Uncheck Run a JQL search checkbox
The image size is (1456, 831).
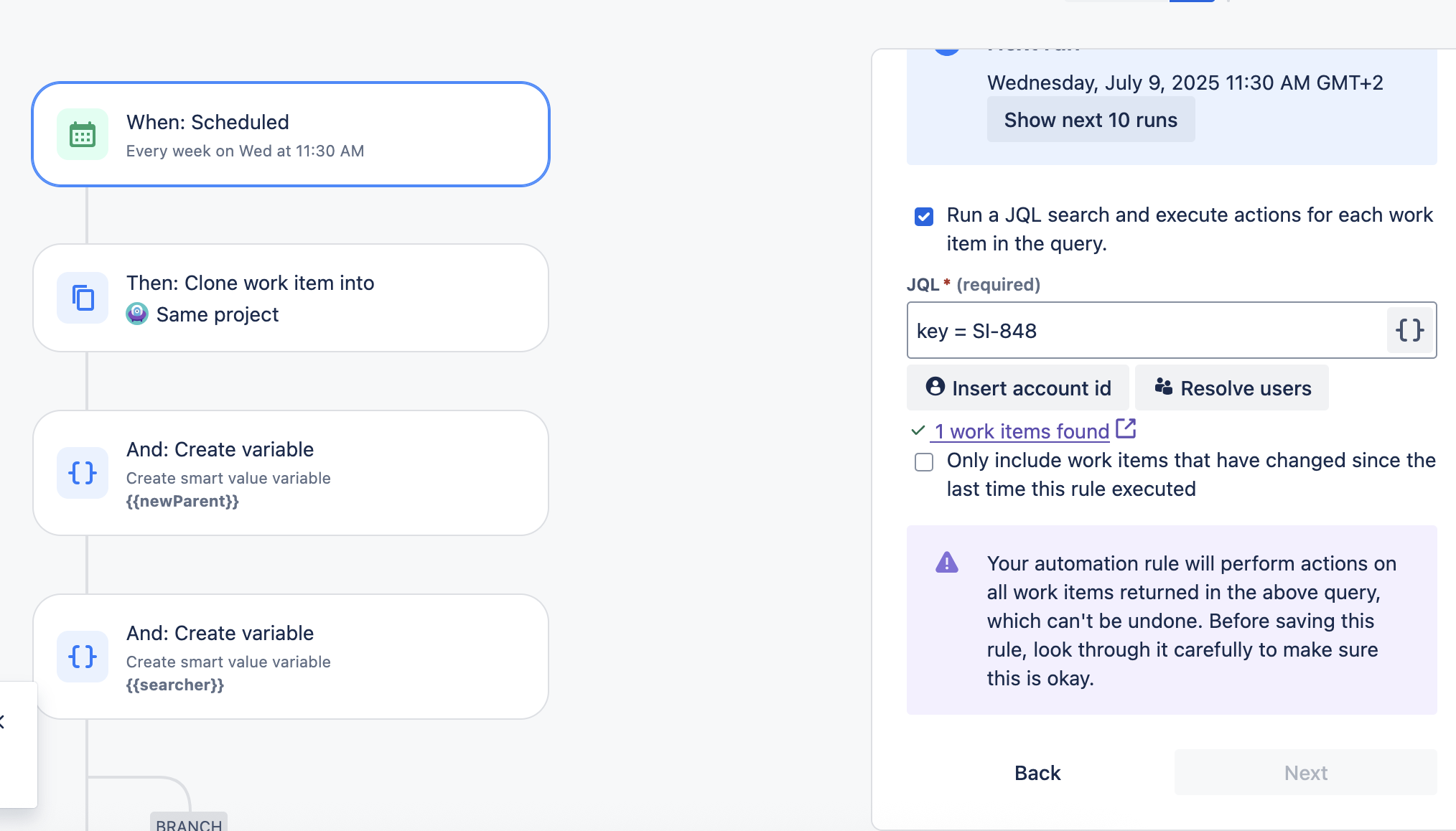(924, 216)
